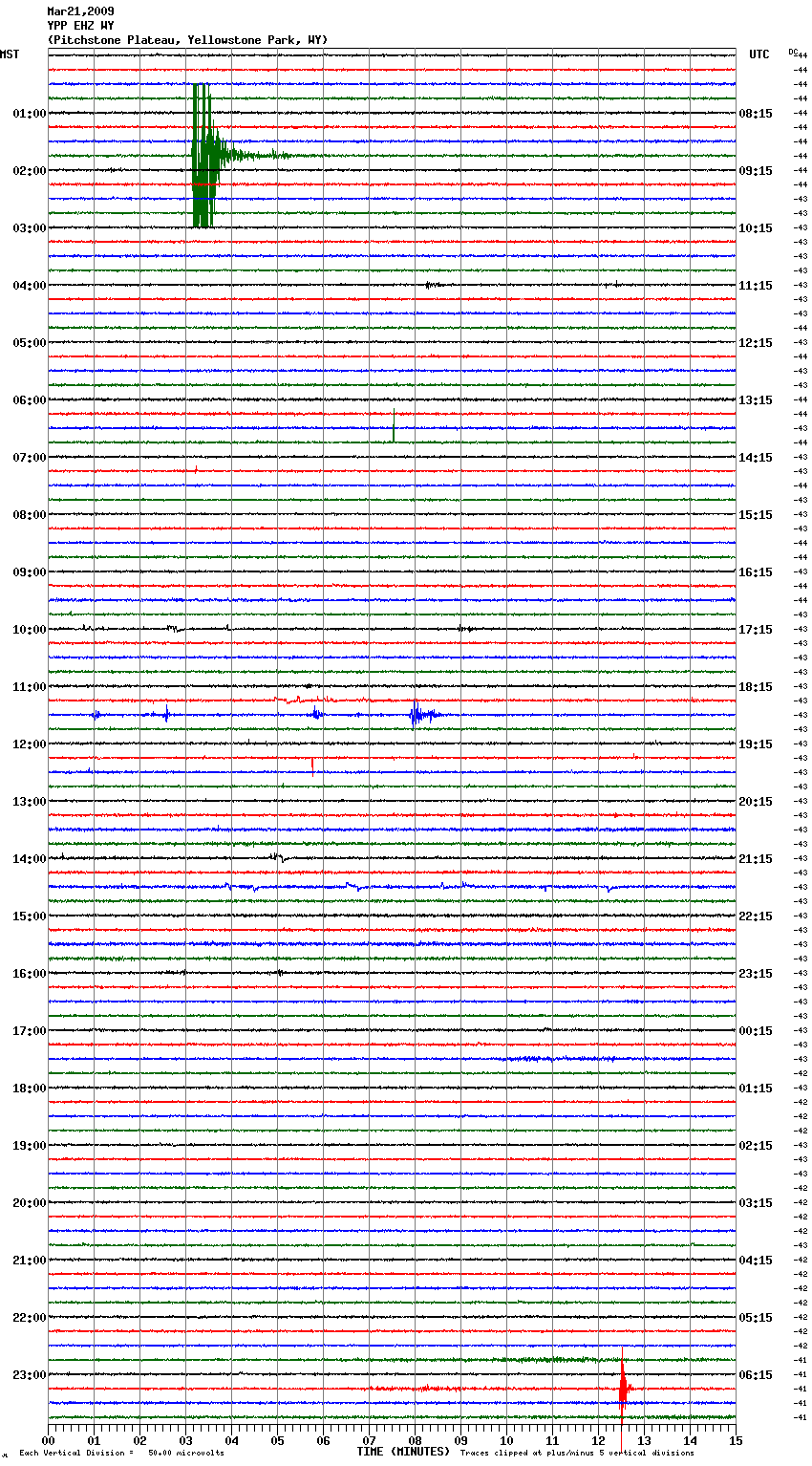Image resolution: width=812 pixels, height=1466 pixels.
Task: Select the 06:00 MST time label
Action: (30, 400)
